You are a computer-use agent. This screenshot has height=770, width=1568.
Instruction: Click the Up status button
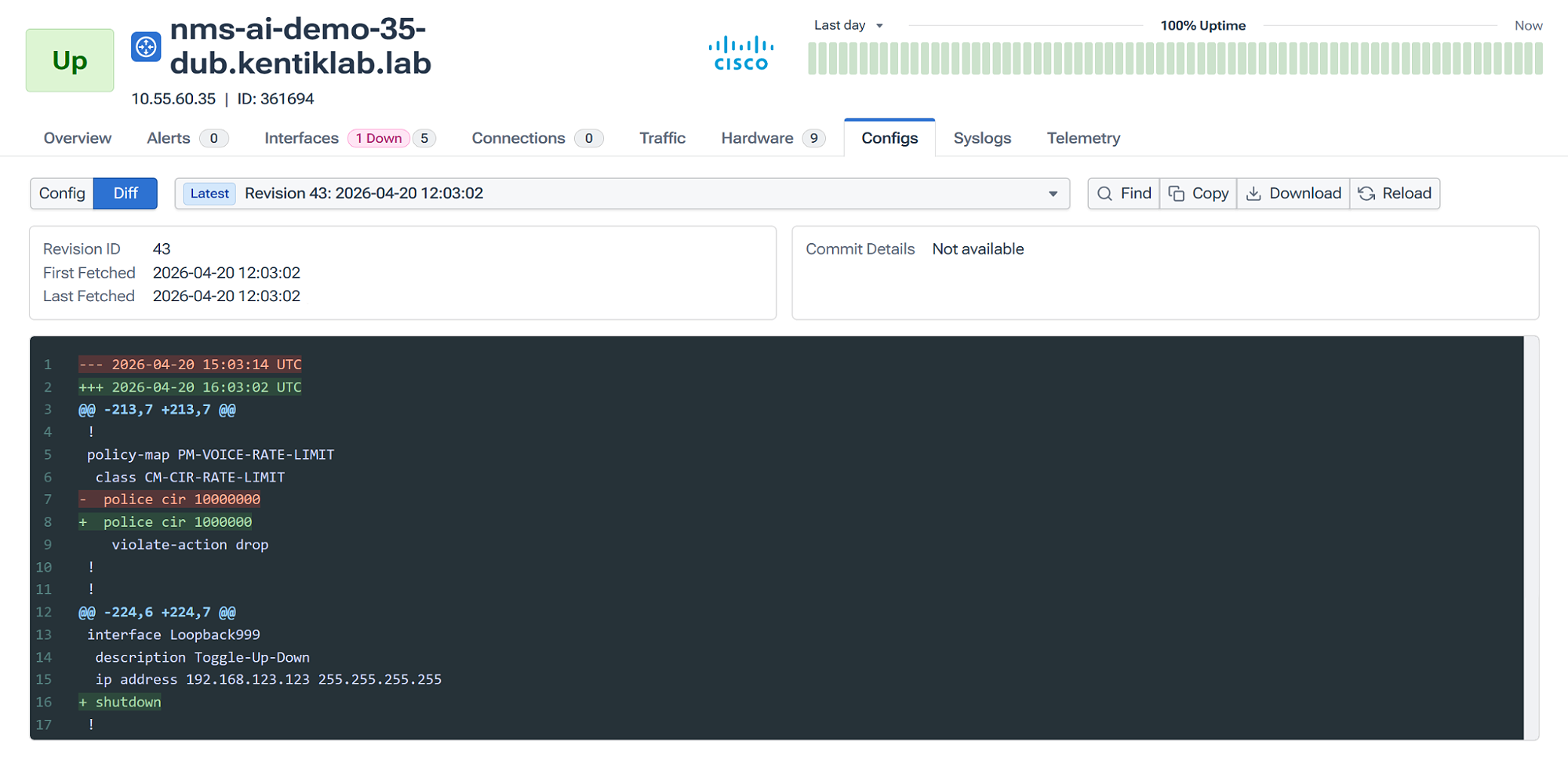tap(69, 60)
